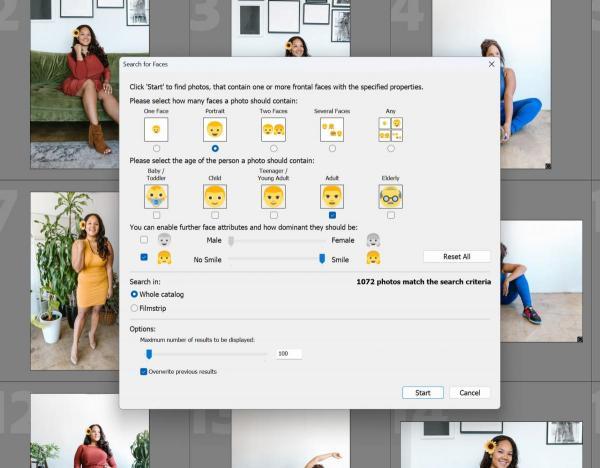Select the Elderly age icon

390,196
